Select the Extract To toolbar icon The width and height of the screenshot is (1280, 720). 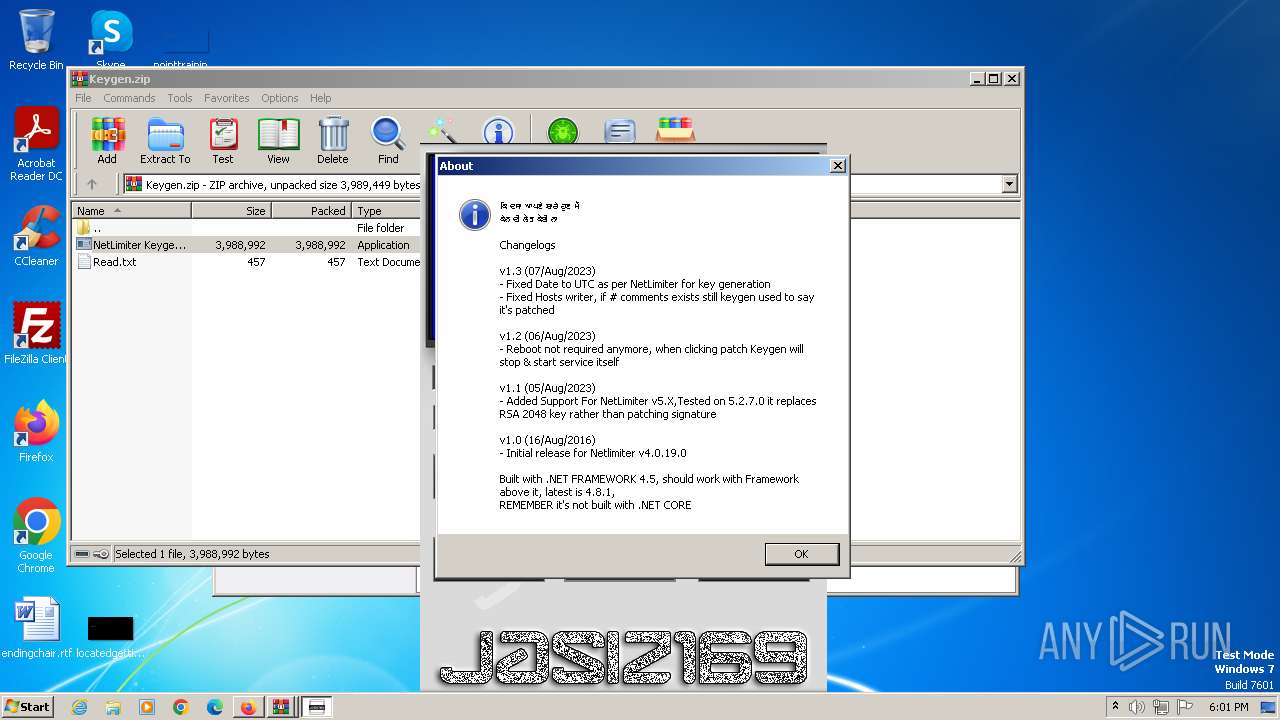[165, 140]
